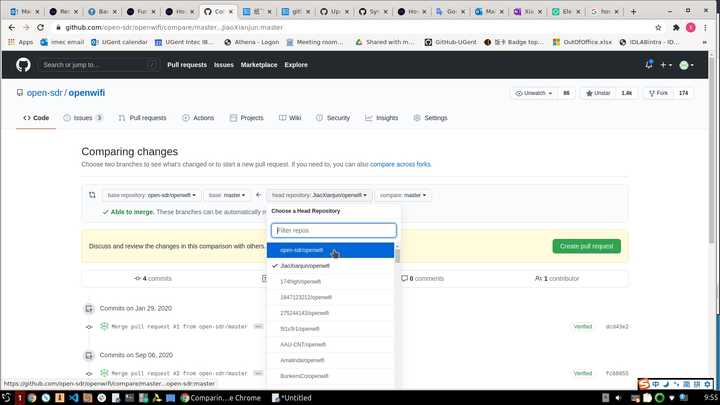The width and height of the screenshot is (720, 405).
Task: Click the swap compare direction icon
Action: (x=92, y=195)
